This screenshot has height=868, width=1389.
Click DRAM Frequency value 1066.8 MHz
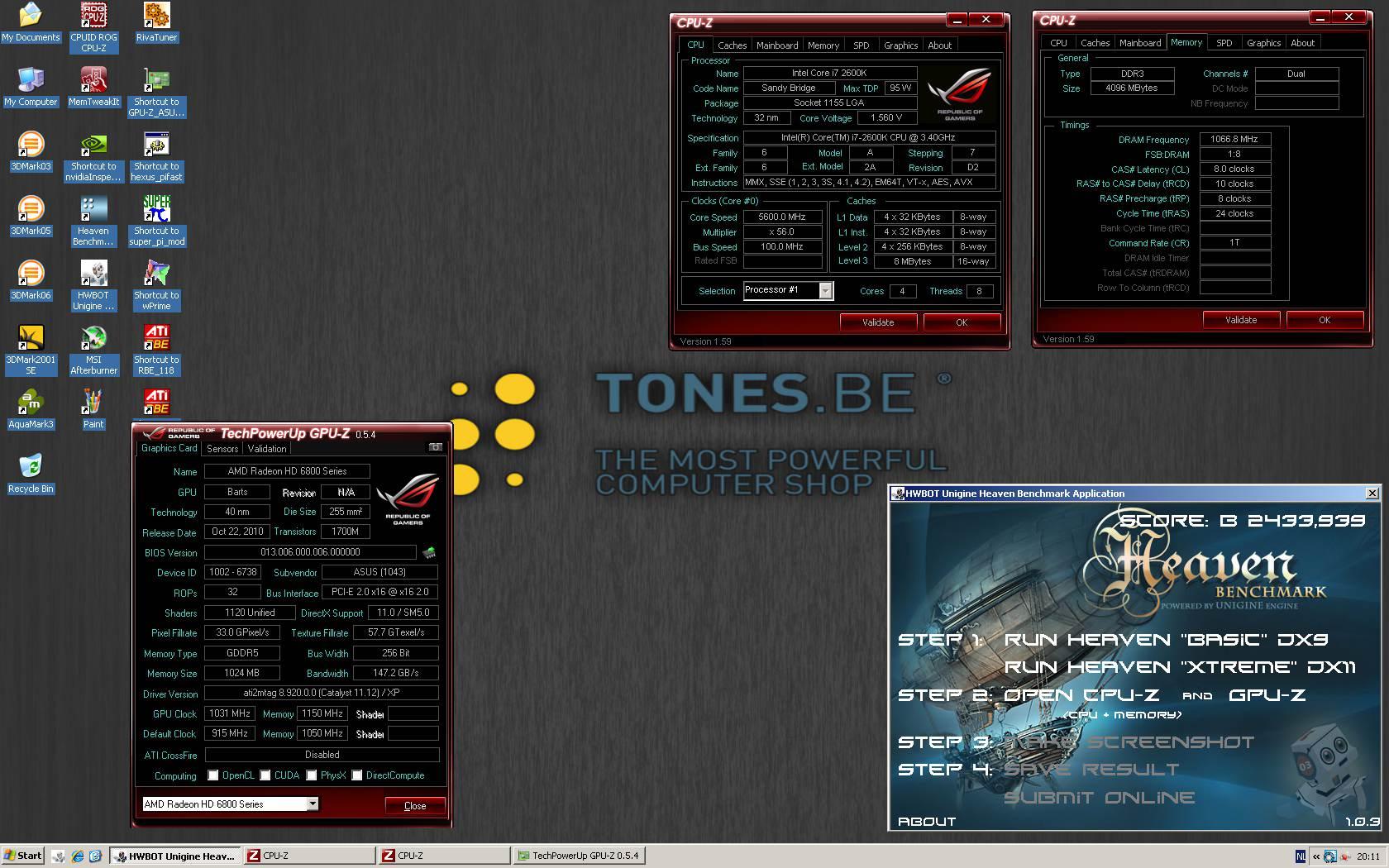(x=1234, y=140)
